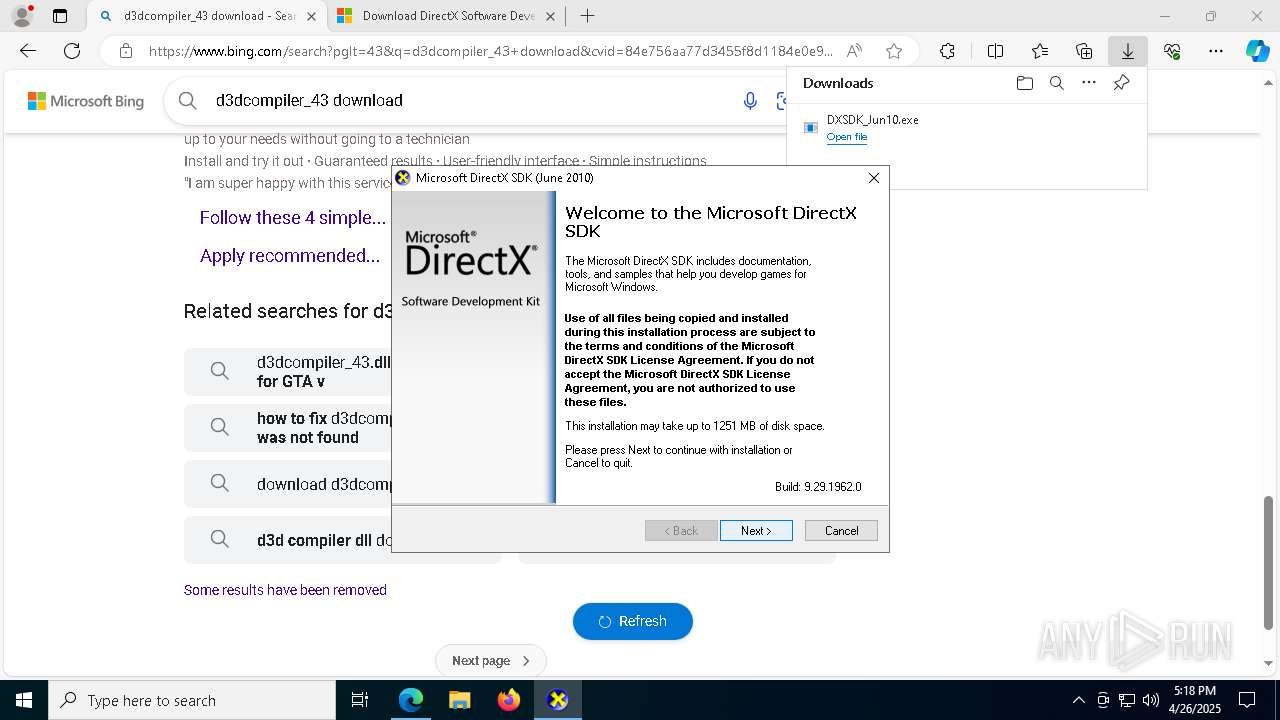Close the d3dcompiler_43 download tab
1280x720 pixels.
310,16
